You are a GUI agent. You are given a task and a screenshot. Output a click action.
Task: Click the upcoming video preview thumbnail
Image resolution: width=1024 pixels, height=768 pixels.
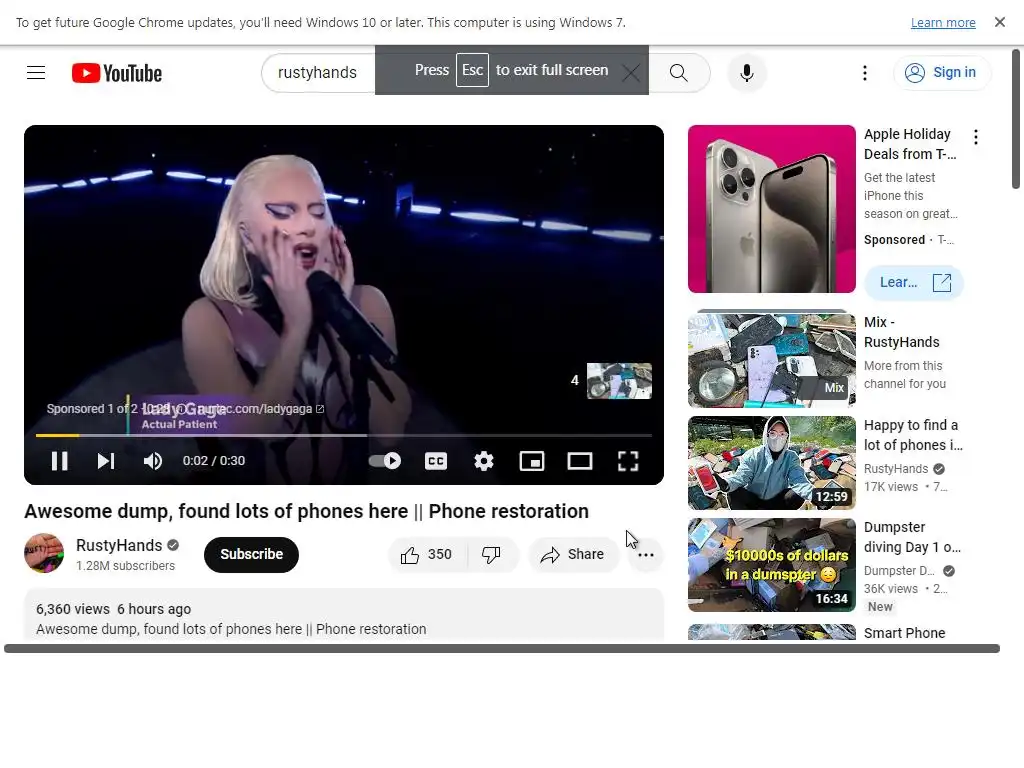[619, 381]
